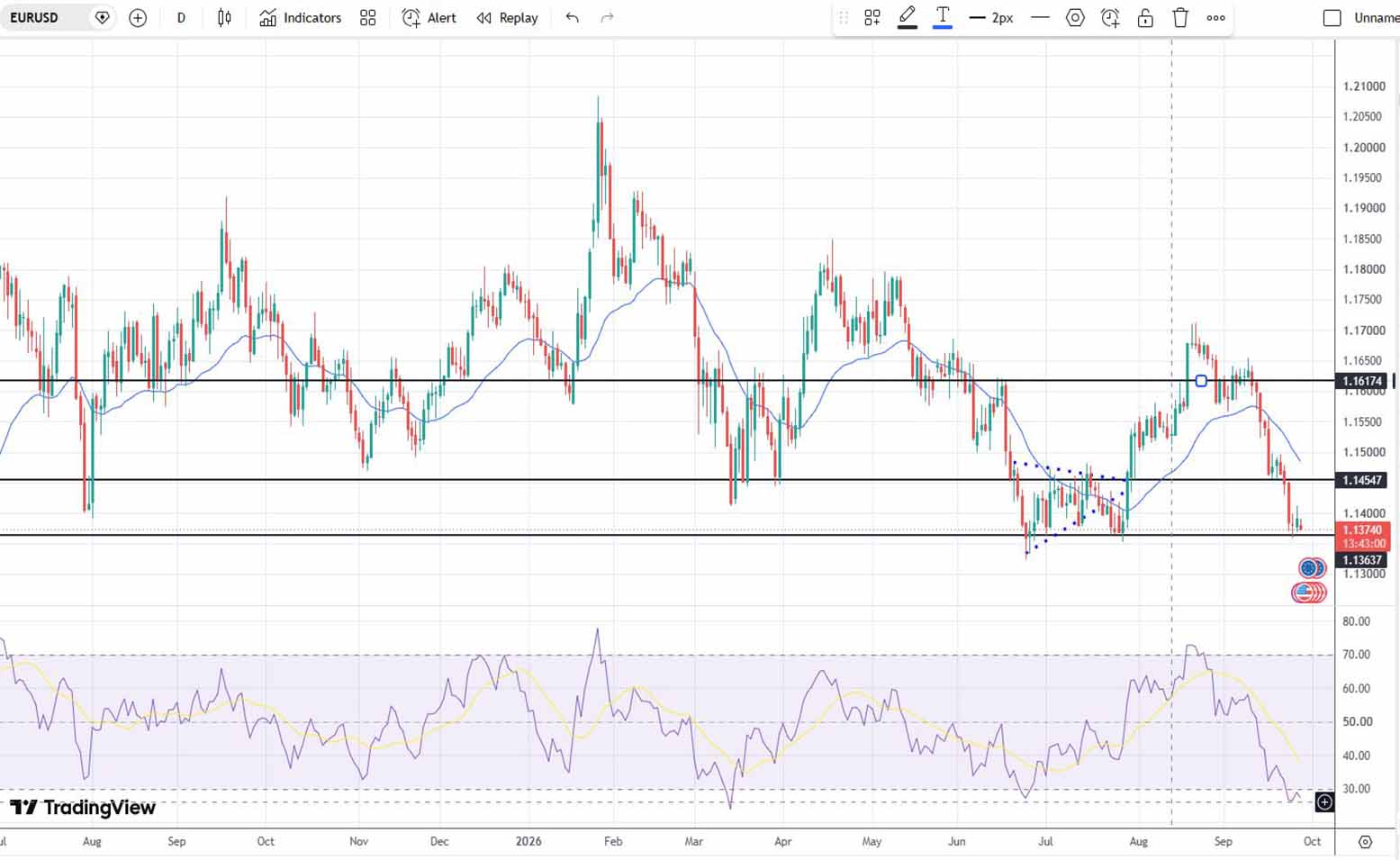Open more options in drawing toolbar
The height and width of the screenshot is (860, 1400).
point(1216,18)
